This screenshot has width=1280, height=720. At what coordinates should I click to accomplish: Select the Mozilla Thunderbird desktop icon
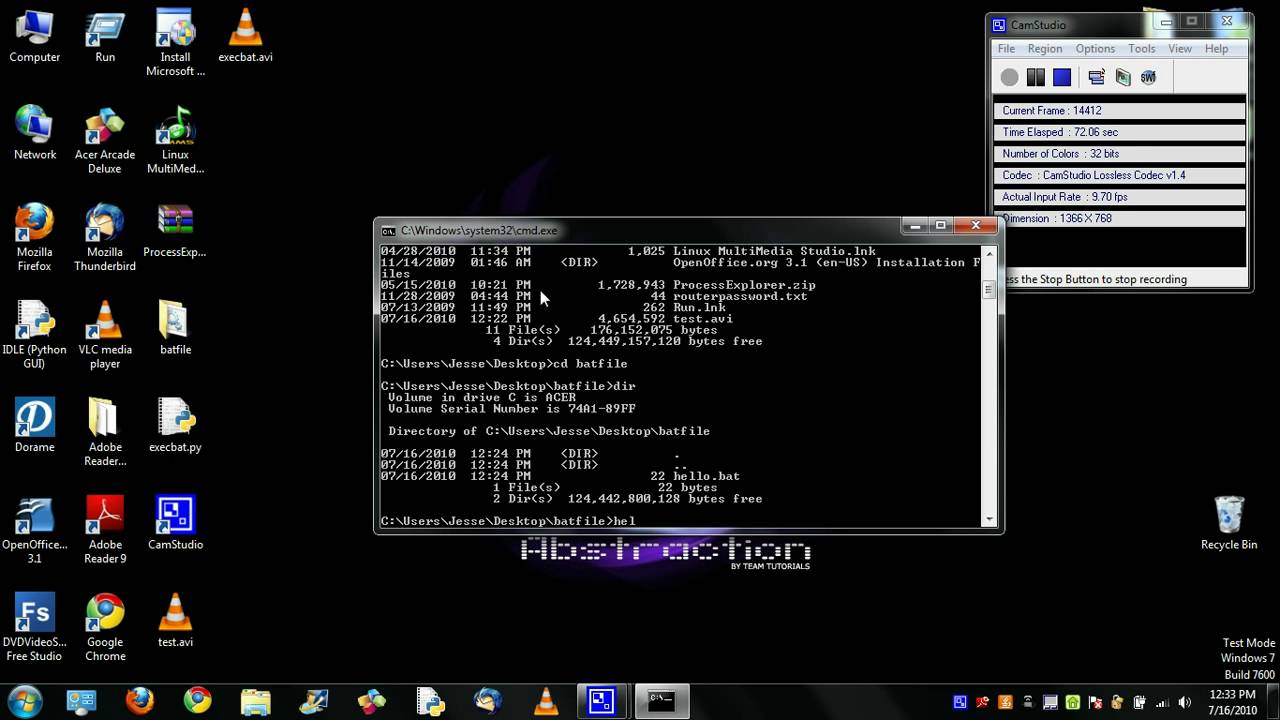point(105,237)
